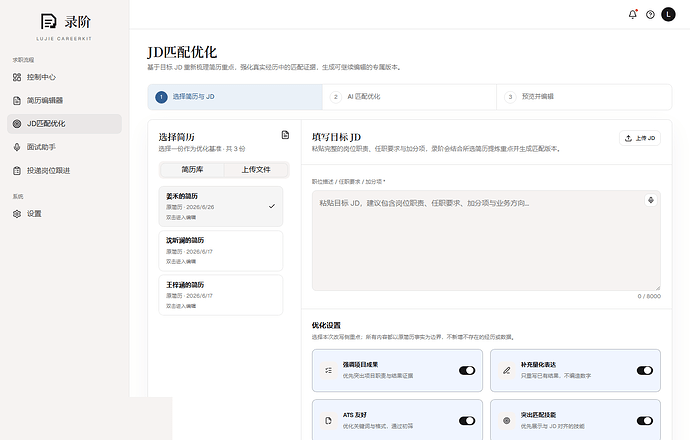This screenshot has height=440, width=690.
Task: Click the 上传 JD button
Action: pyautogui.click(x=640, y=138)
